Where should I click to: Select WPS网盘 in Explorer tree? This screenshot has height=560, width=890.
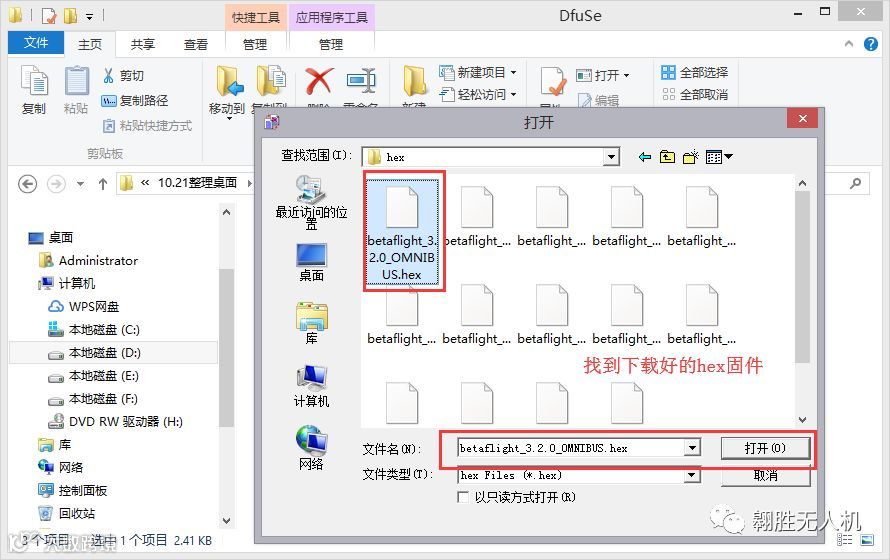click(83, 306)
